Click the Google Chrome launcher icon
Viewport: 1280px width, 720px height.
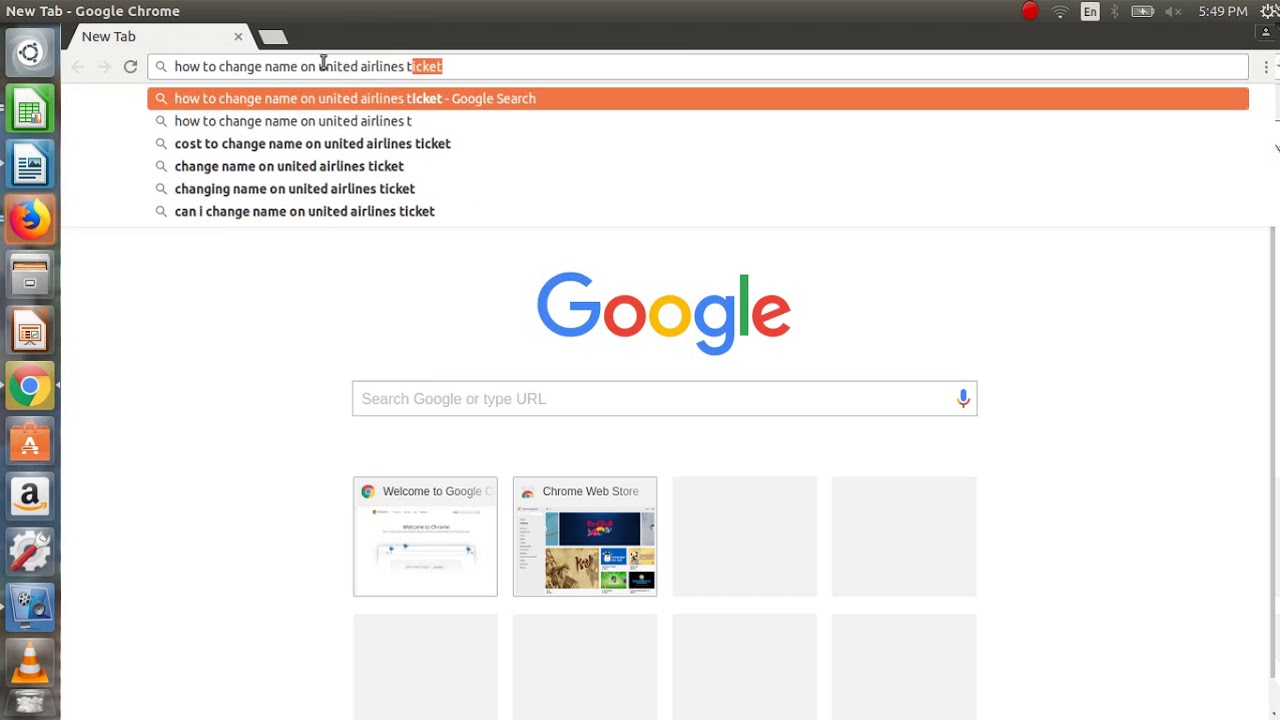(29, 386)
